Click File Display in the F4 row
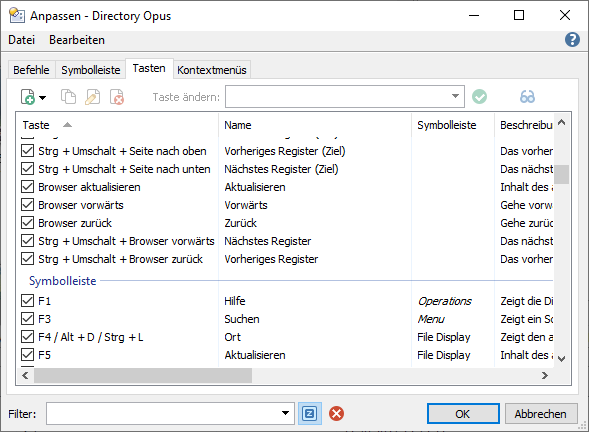 444,337
